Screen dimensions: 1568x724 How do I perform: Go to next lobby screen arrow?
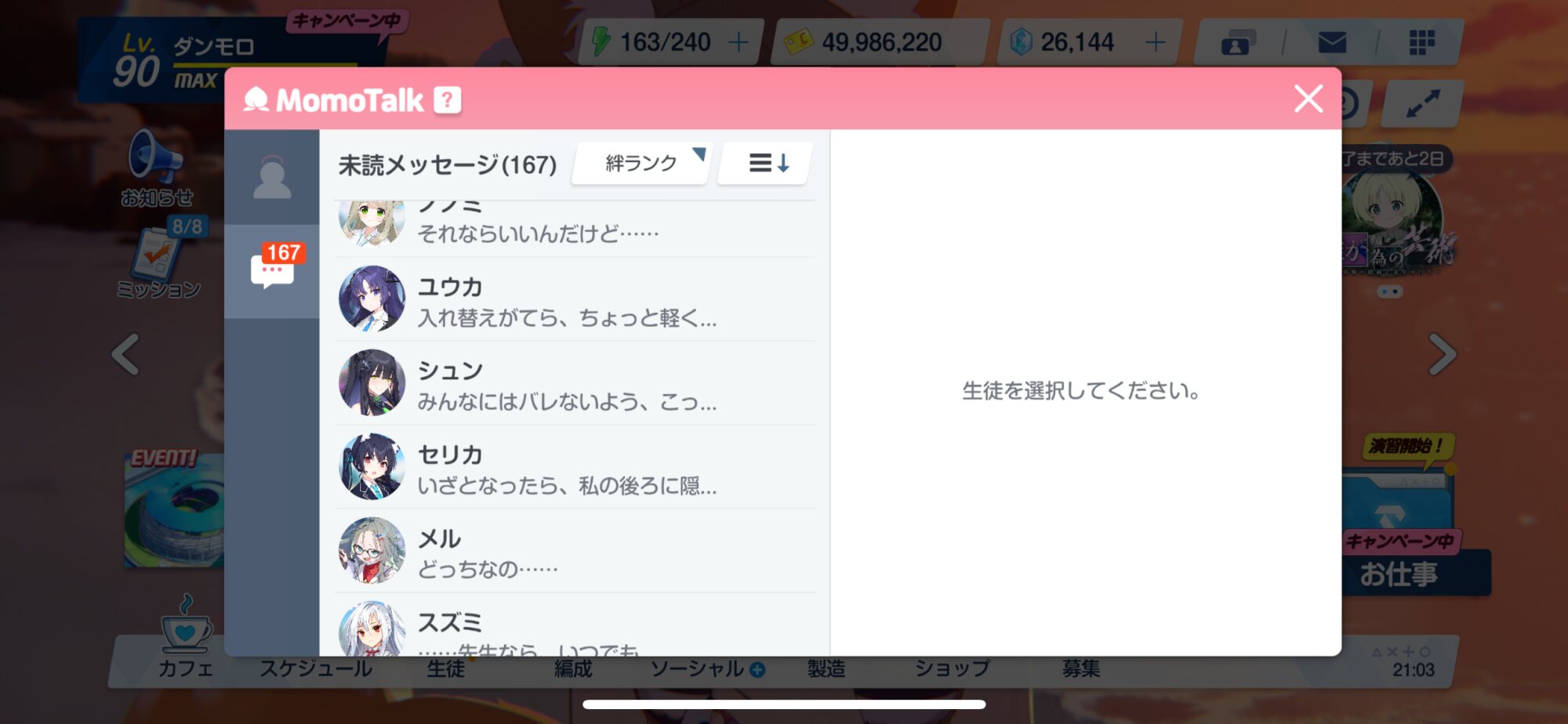coord(1442,354)
